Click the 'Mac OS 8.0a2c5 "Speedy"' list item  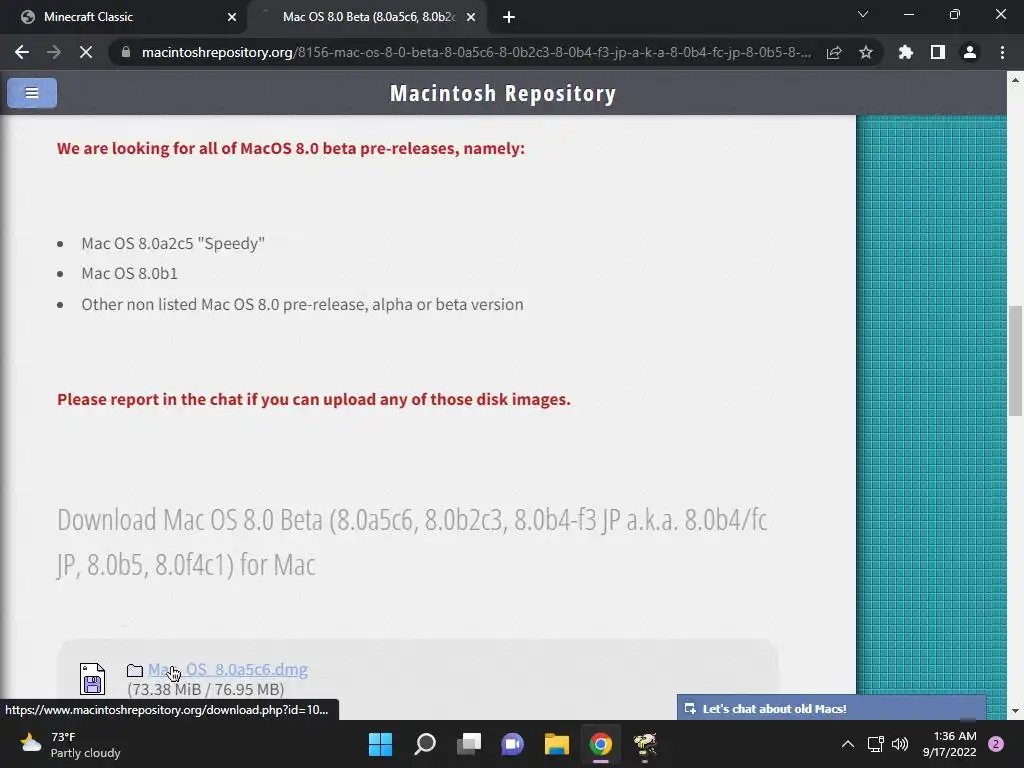(173, 244)
